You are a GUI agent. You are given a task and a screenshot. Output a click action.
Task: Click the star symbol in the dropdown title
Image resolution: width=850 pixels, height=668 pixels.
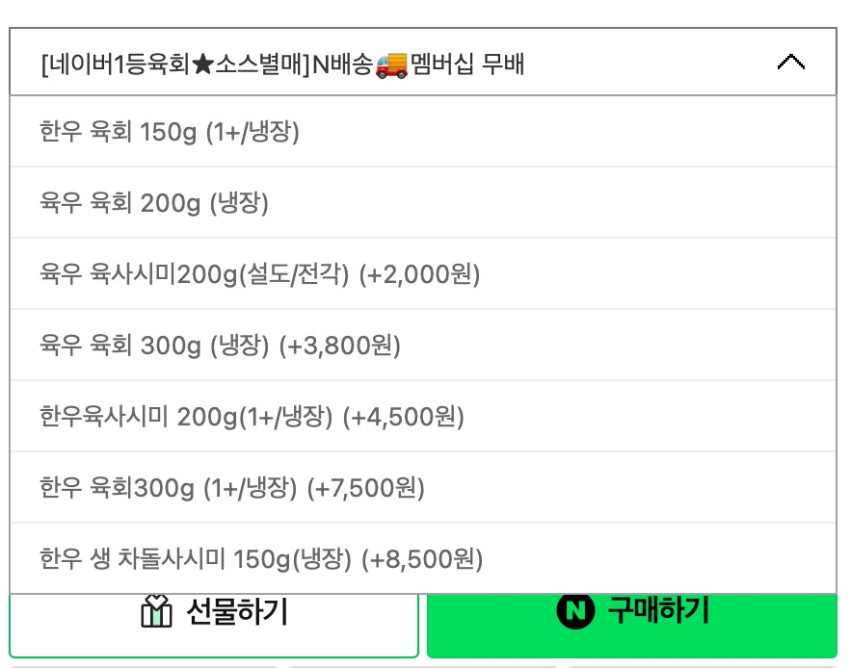coord(199,65)
